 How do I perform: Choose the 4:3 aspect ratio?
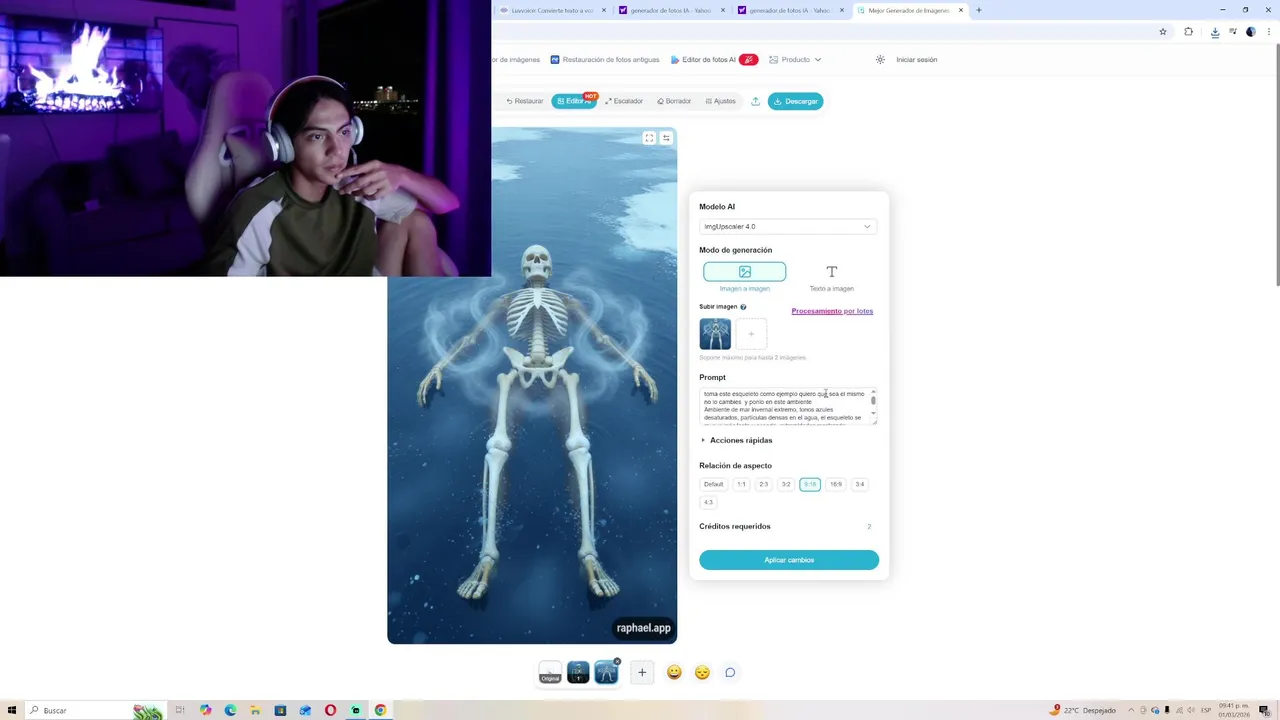708,502
